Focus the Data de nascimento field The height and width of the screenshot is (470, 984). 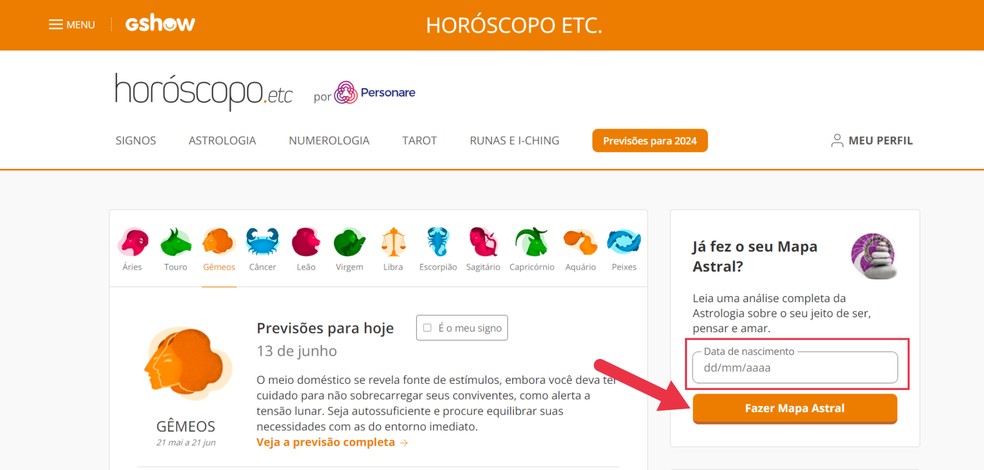pos(794,368)
